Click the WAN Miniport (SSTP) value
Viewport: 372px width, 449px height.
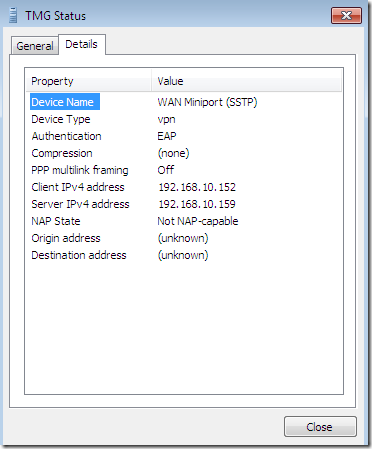pos(207,102)
